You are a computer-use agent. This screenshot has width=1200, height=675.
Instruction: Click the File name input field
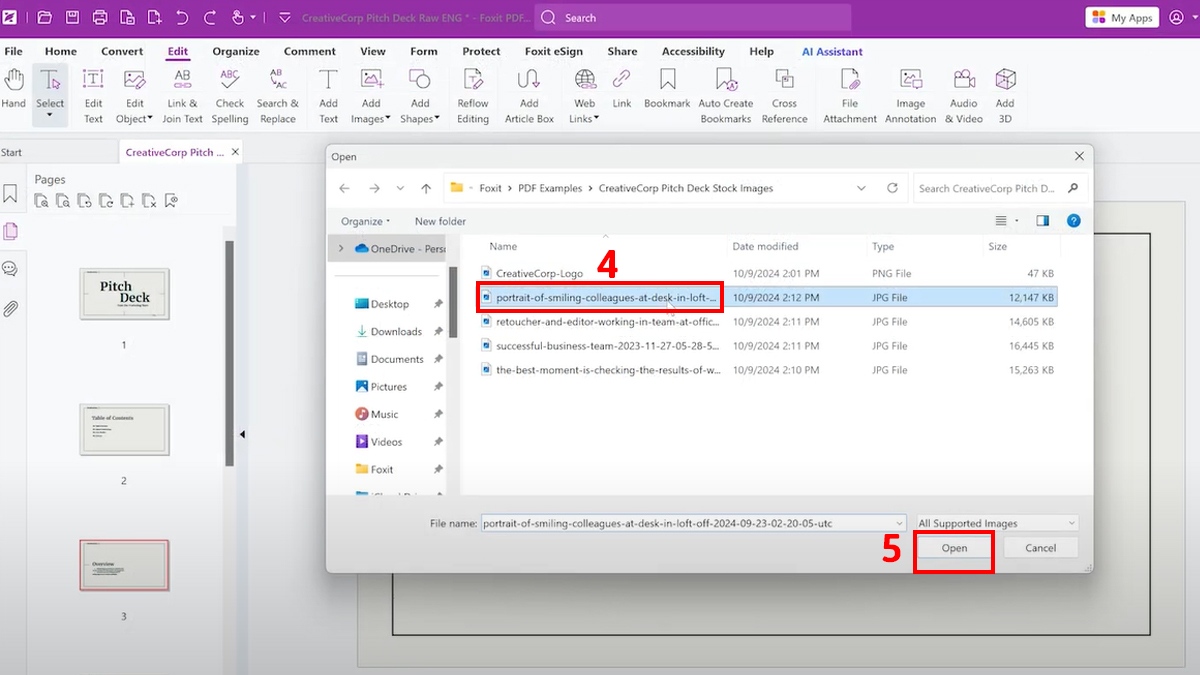click(692, 523)
